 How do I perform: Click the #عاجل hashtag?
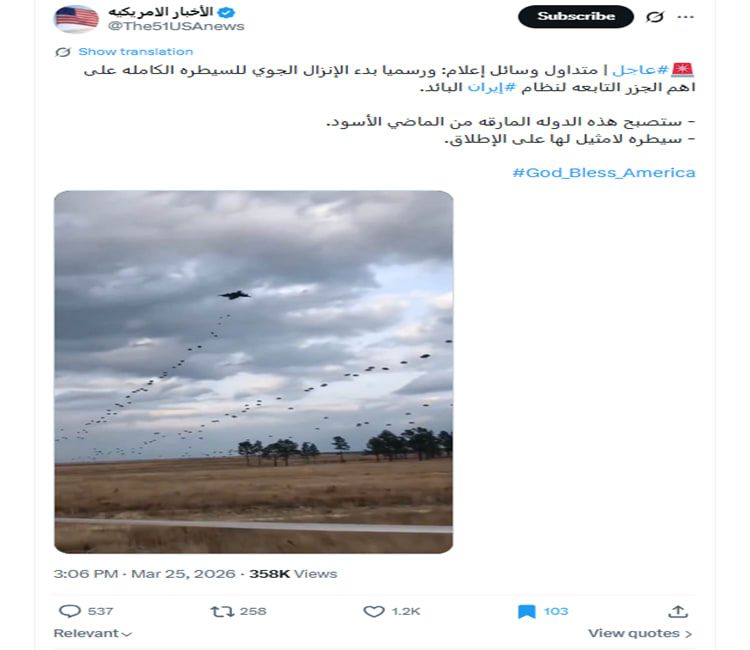[640, 70]
